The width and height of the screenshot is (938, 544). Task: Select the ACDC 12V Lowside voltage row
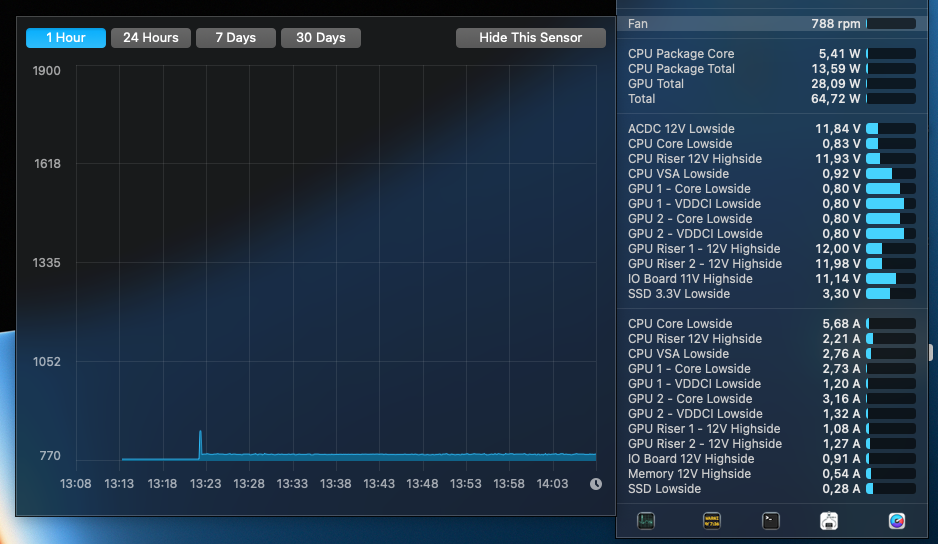tap(772, 129)
